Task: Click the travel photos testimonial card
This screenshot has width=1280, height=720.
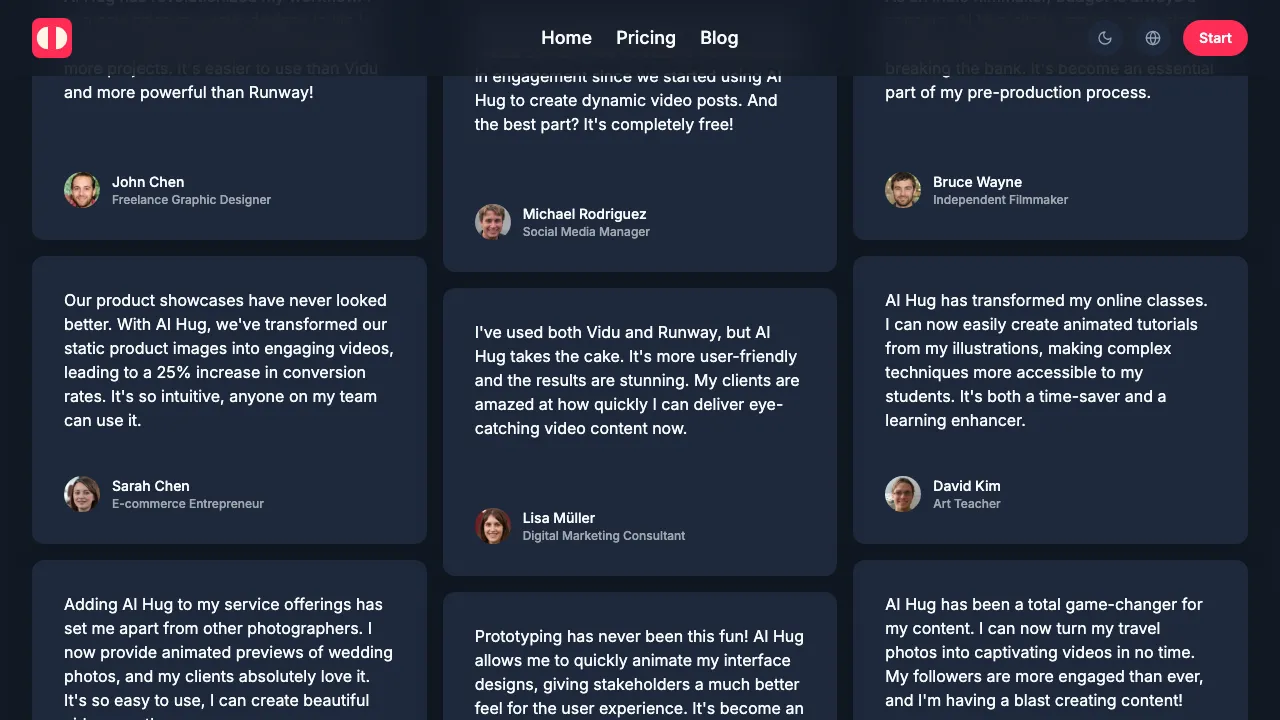Action: pyautogui.click(x=1047, y=652)
